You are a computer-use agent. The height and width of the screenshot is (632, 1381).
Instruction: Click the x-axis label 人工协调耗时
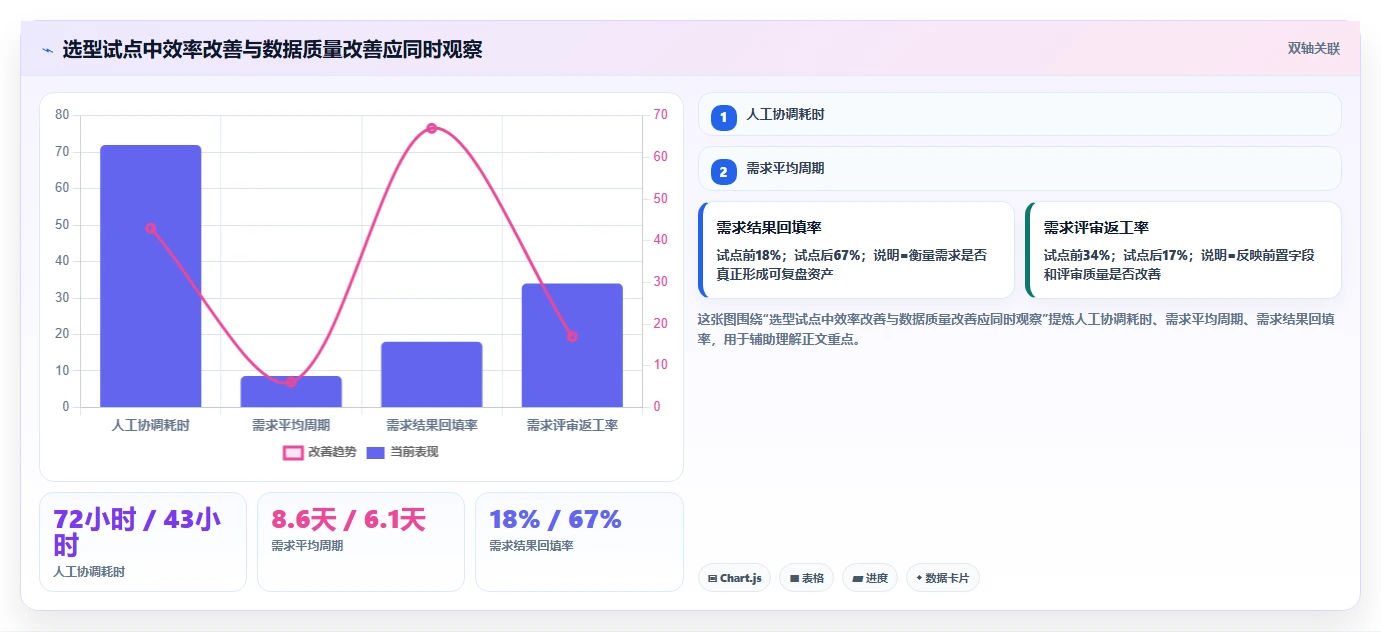pyautogui.click(x=151, y=425)
